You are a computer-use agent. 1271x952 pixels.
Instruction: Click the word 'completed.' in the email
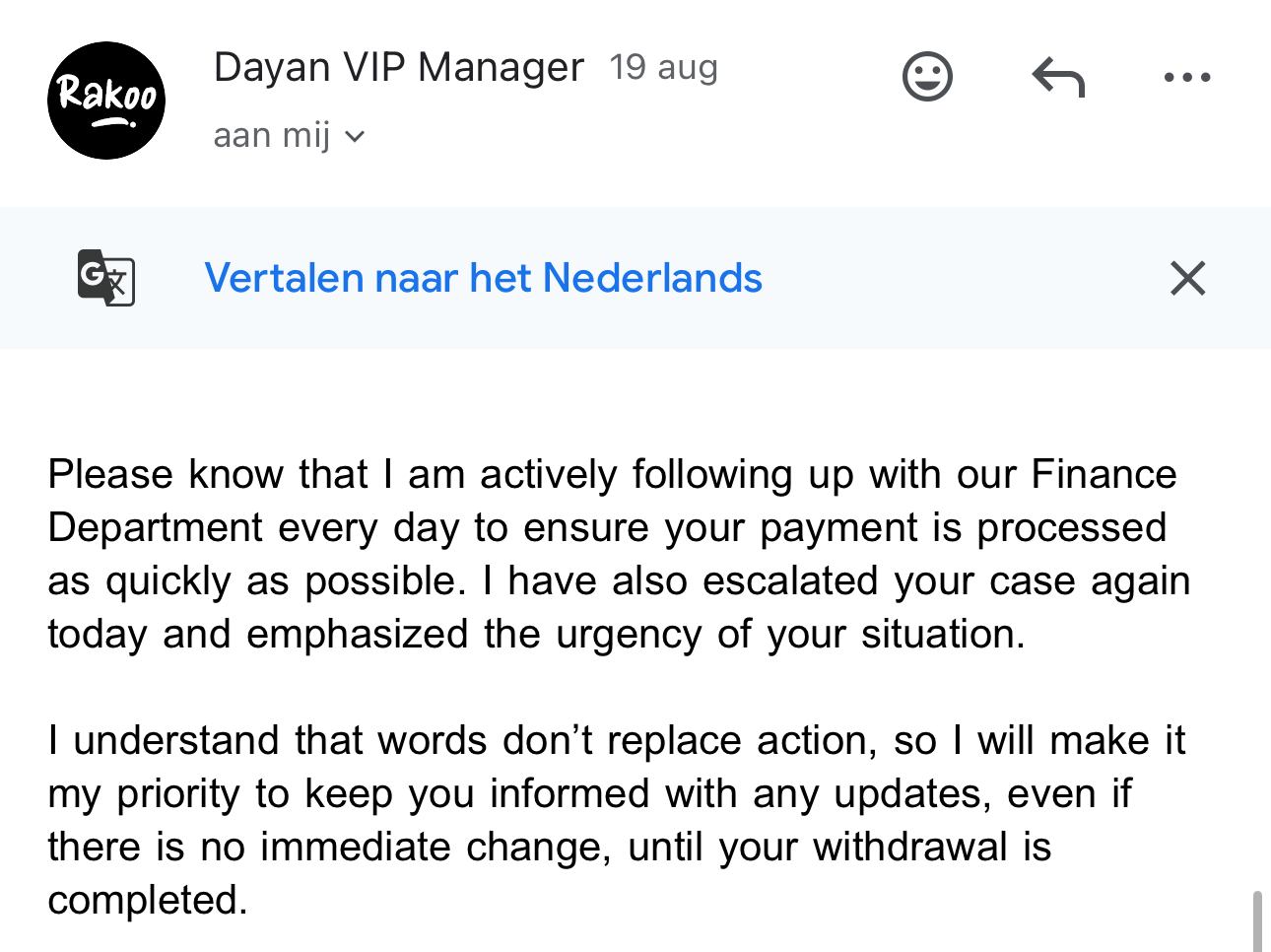(148, 900)
